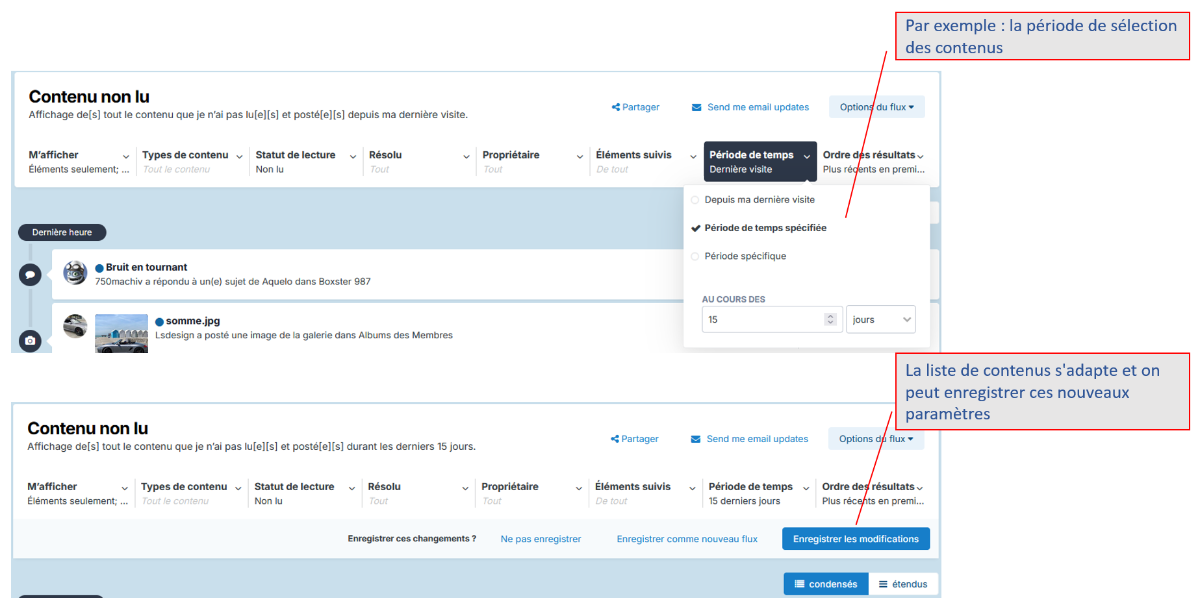Open Période de temps filter tab in upper panel
This screenshot has width=1200, height=607.
coord(760,162)
